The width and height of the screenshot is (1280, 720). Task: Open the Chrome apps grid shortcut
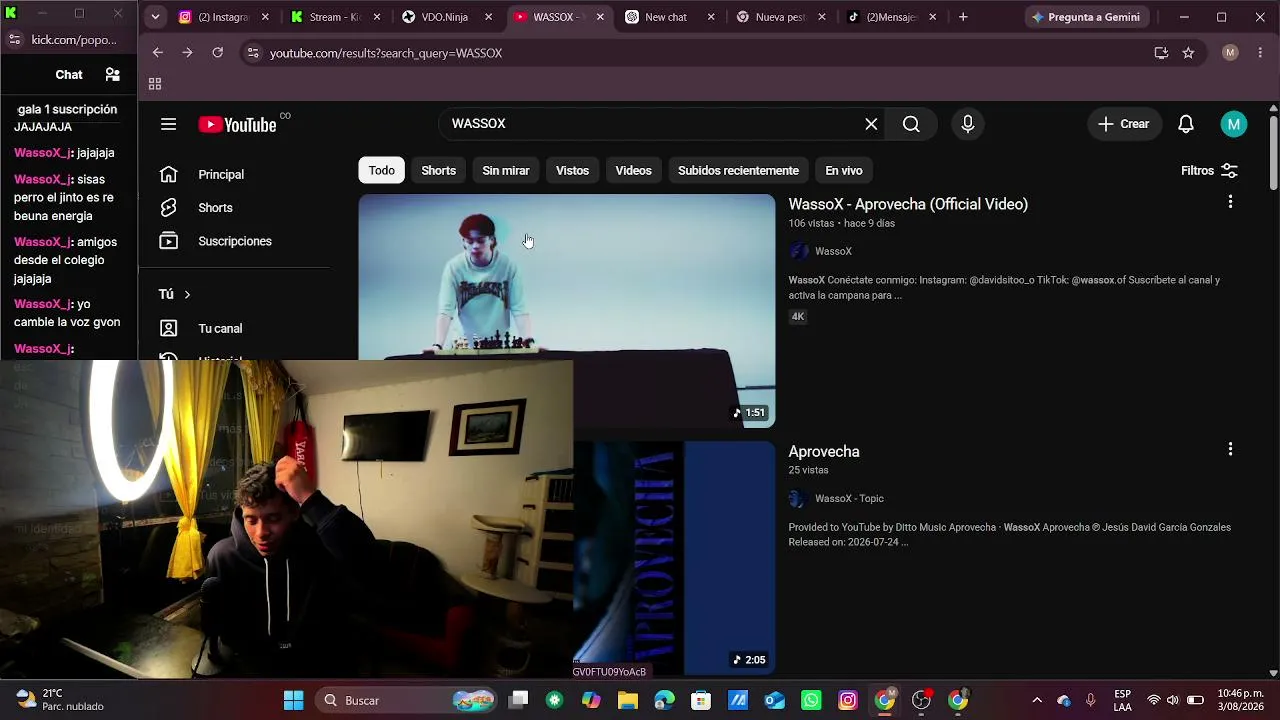[x=155, y=84]
